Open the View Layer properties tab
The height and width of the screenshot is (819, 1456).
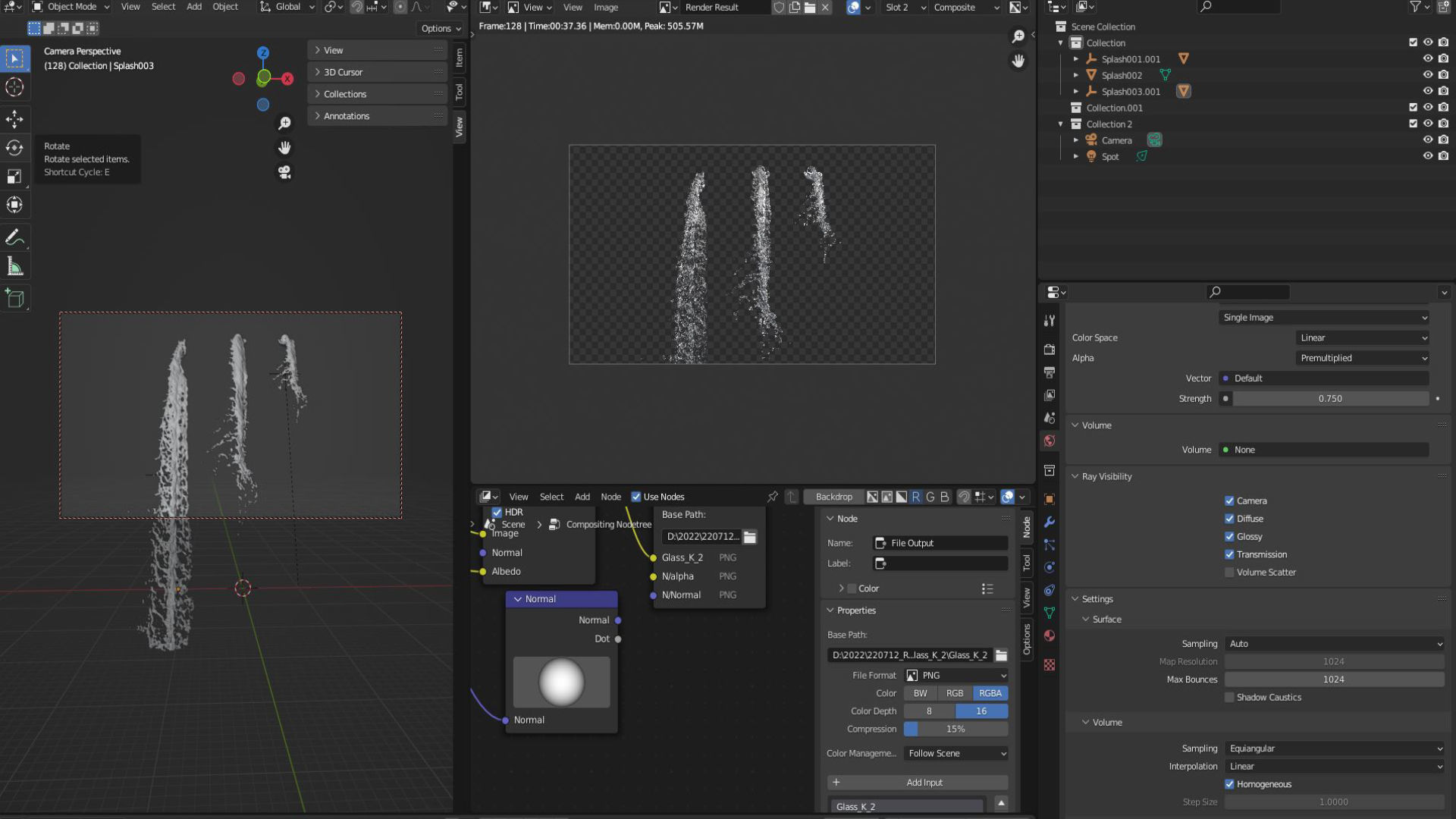(1050, 395)
